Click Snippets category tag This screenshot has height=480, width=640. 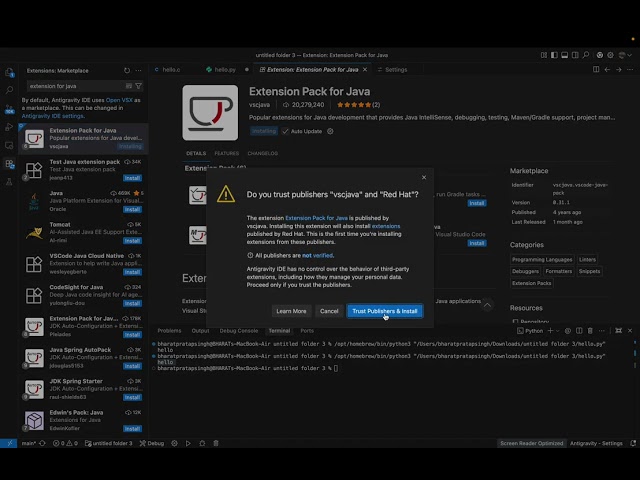pos(589,271)
